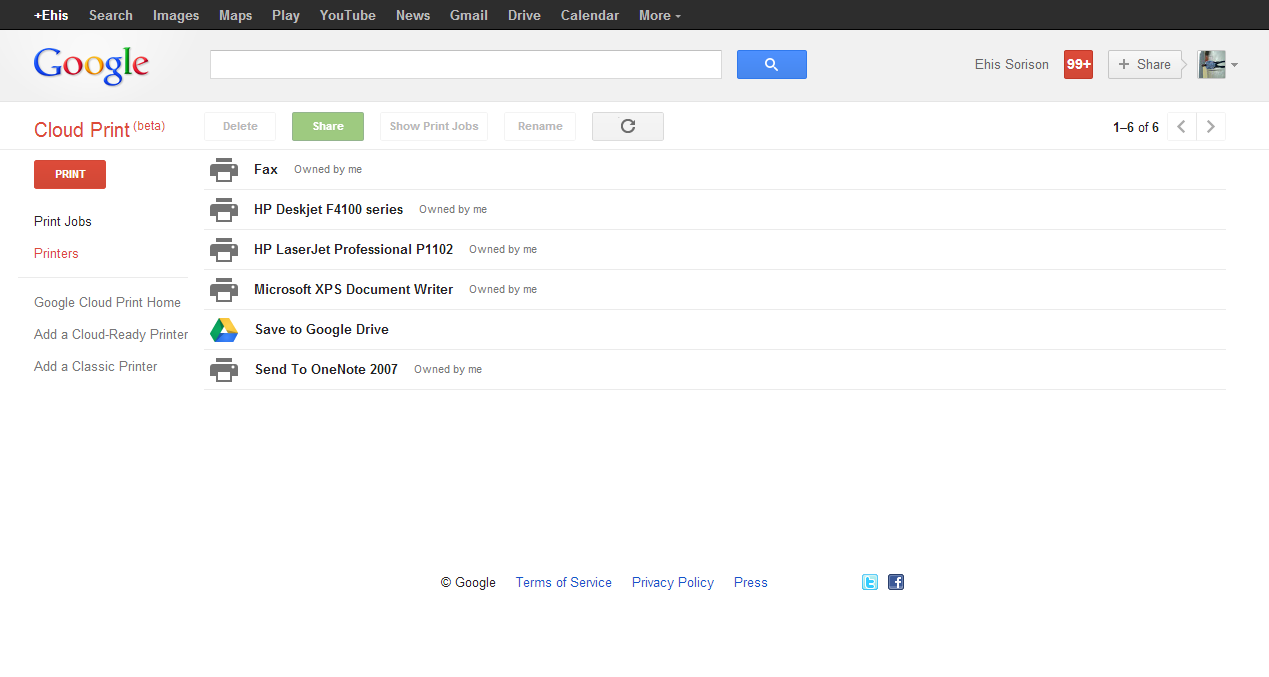The image size is (1269, 677).
Task: Open Calendar in the top bar
Action: (x=590, y=15)
